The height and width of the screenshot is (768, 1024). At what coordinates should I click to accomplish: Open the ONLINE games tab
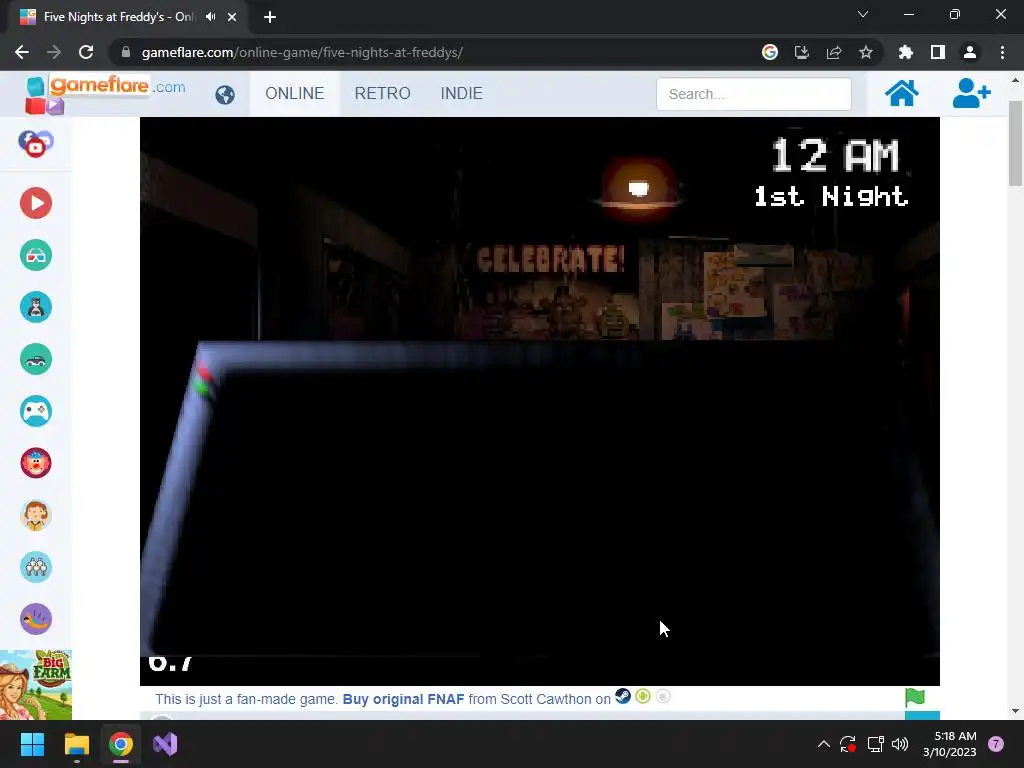coord(295,93)
